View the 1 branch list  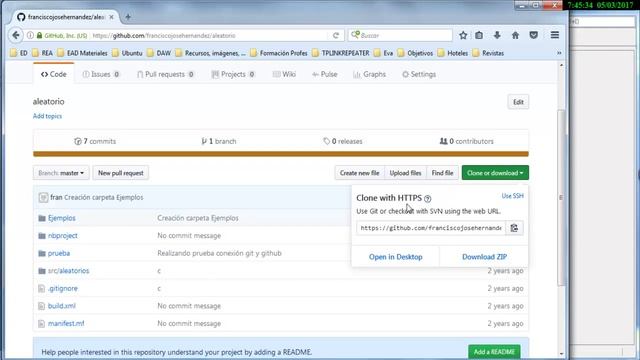click(x=219, y=141)
